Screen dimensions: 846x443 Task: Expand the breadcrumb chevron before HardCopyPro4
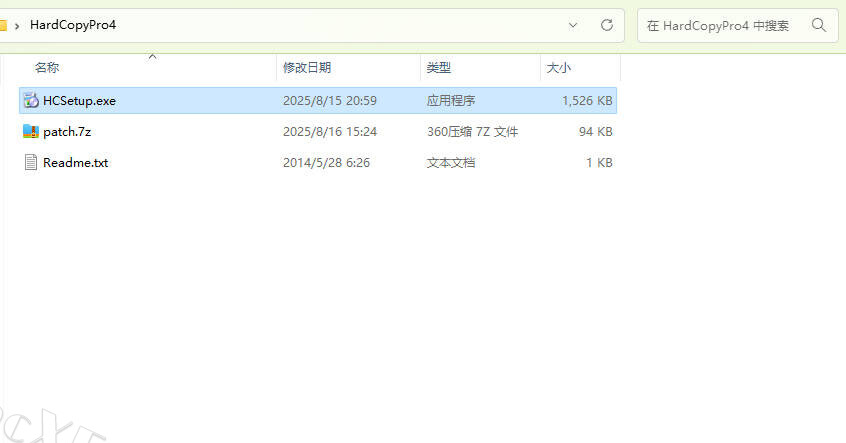pos(17,26)
